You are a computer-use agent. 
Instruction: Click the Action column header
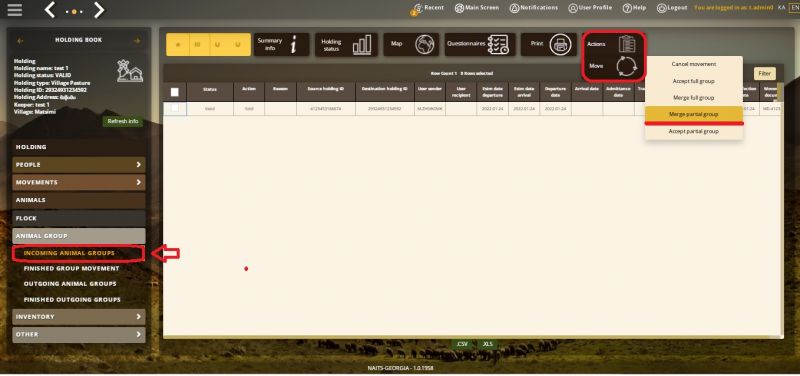coord(248,92)
